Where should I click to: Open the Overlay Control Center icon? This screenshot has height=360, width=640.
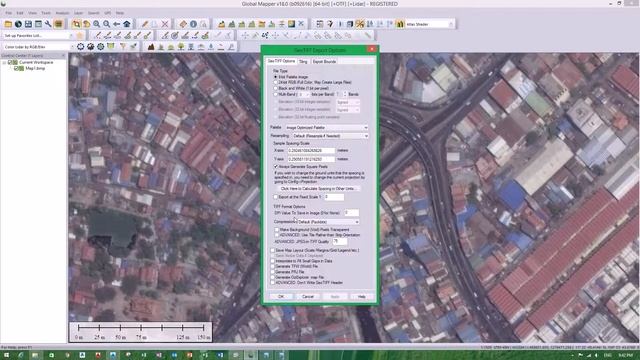(x=58, y=24)
